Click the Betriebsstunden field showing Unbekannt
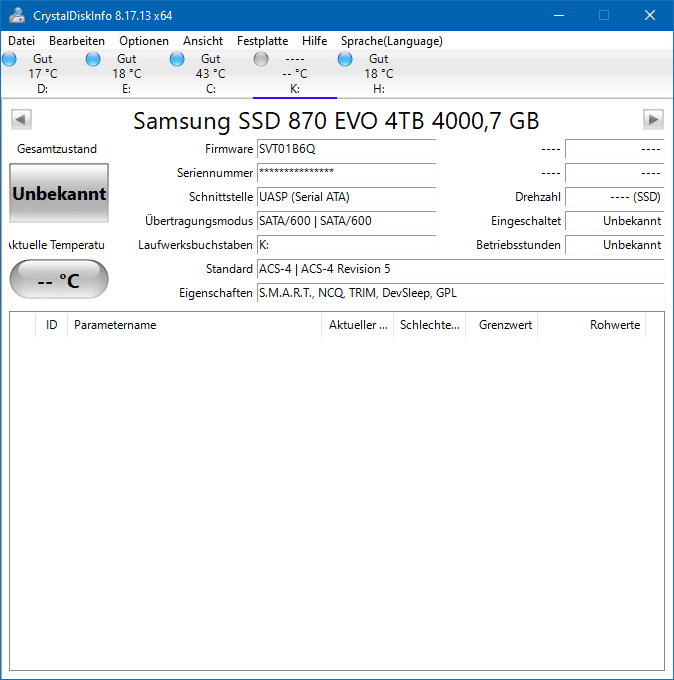This screenshot has width=674, height=680. click(615, 245)
